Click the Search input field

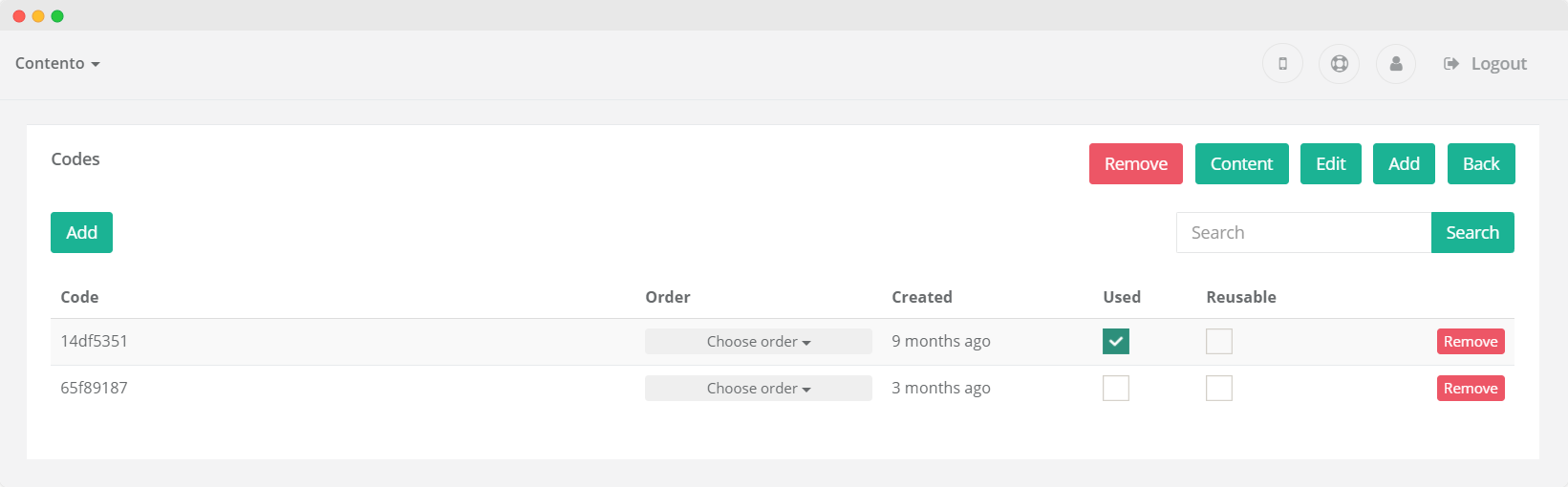click(x=1303, y=232)
